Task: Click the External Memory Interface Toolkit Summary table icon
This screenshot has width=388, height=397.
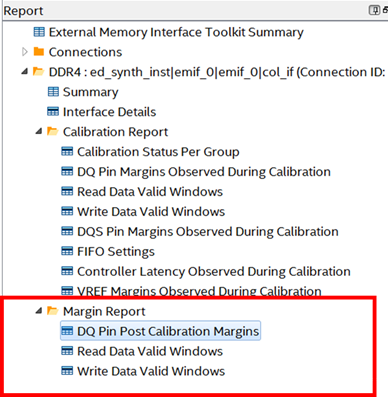Action: (39, 32)
